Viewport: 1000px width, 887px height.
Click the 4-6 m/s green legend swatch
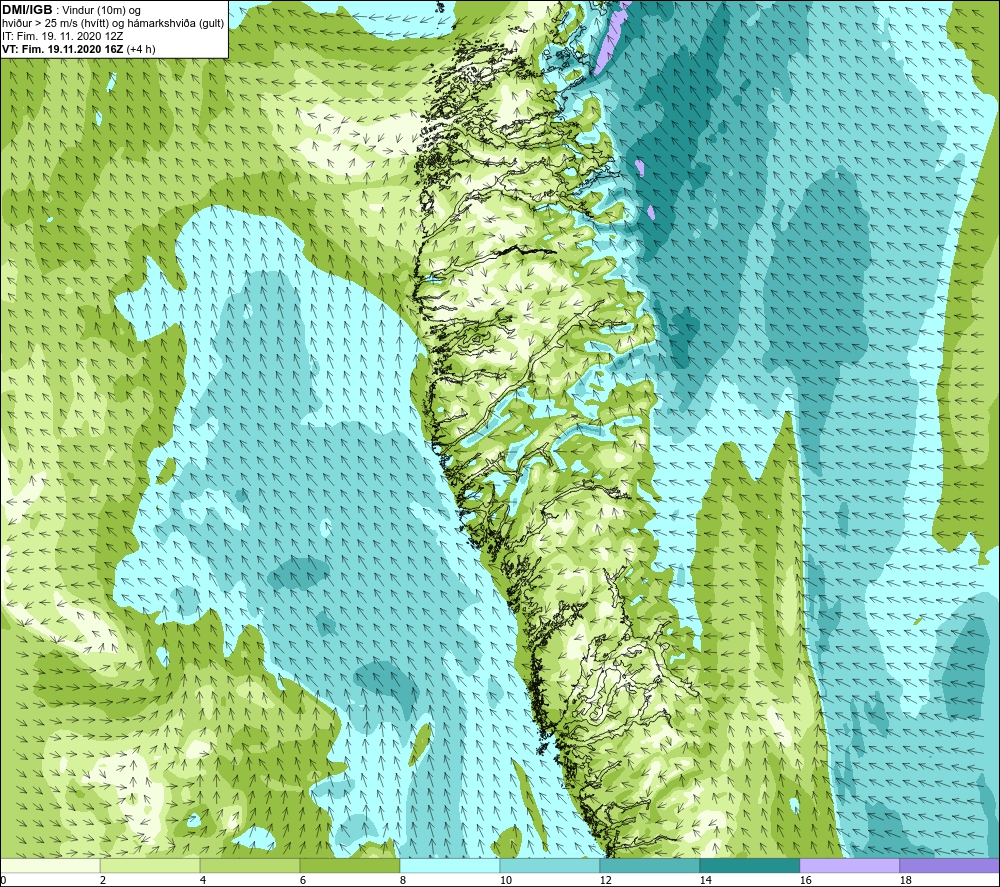click(x=250, y=865)
